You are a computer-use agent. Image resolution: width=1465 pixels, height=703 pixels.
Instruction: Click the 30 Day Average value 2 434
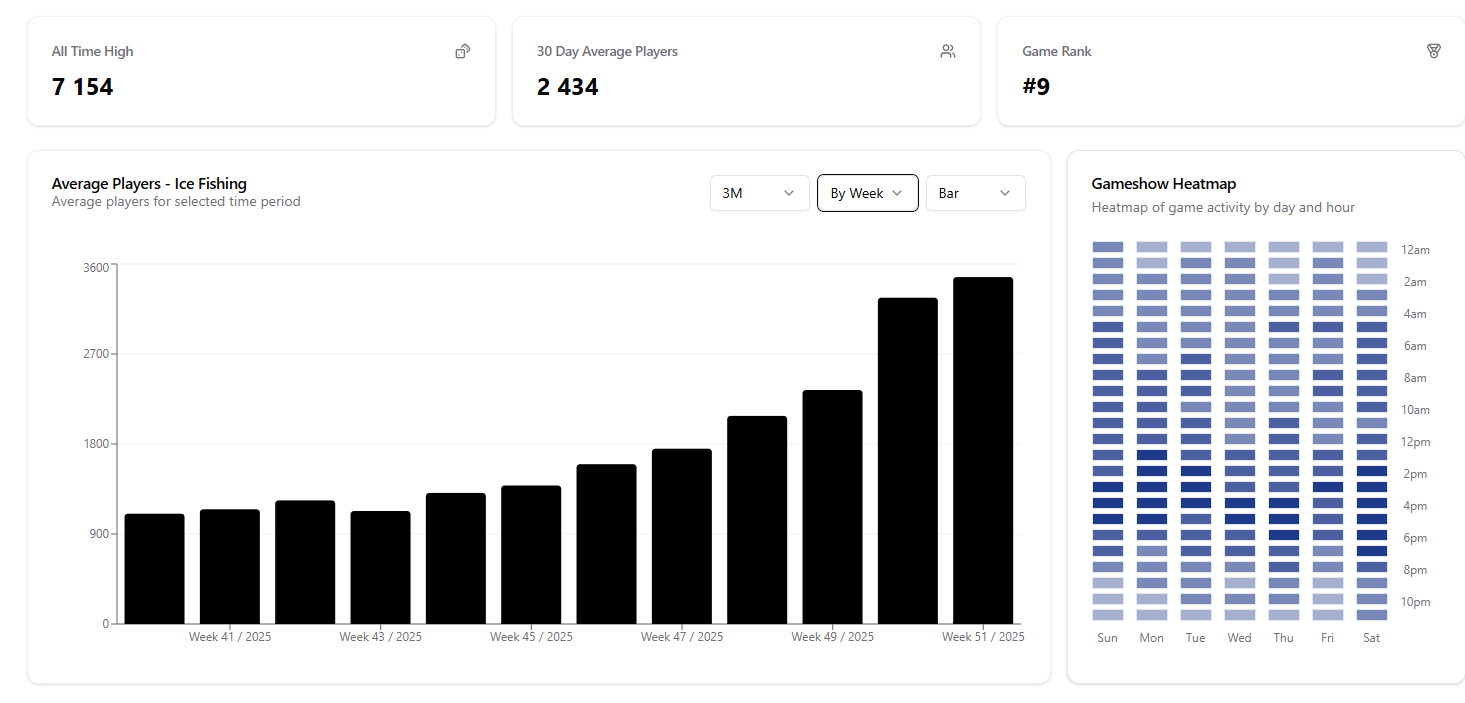568,87
